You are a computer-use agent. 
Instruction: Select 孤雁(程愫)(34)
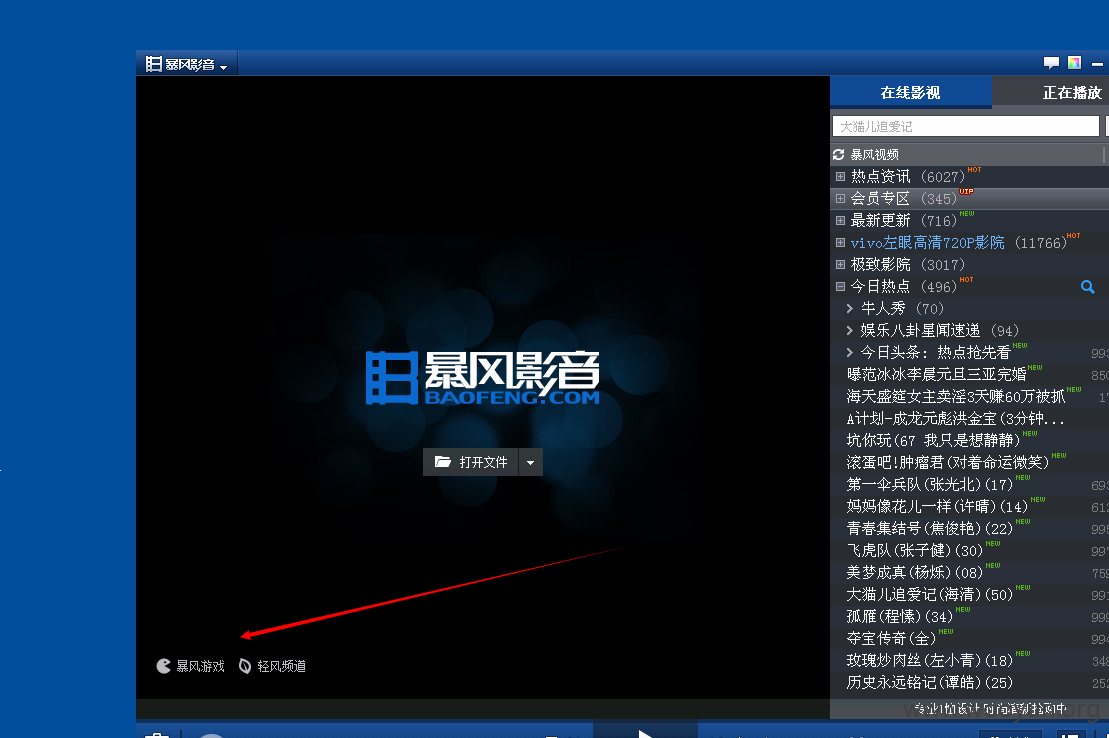click(900, 616)
